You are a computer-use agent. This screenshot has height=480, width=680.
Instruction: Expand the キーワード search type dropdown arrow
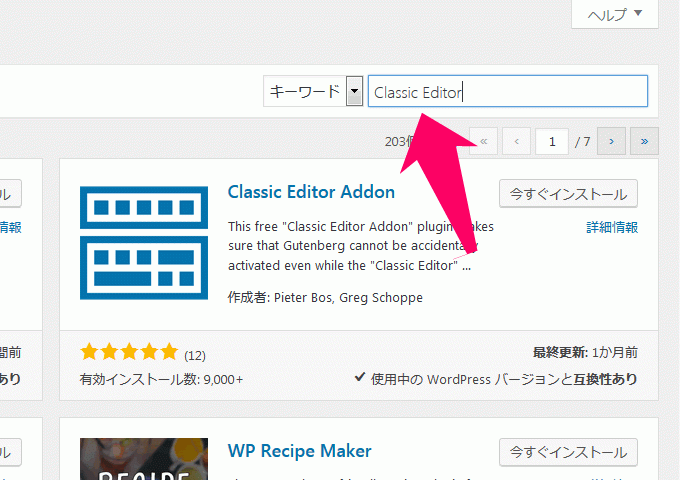(x=354, y=91)
